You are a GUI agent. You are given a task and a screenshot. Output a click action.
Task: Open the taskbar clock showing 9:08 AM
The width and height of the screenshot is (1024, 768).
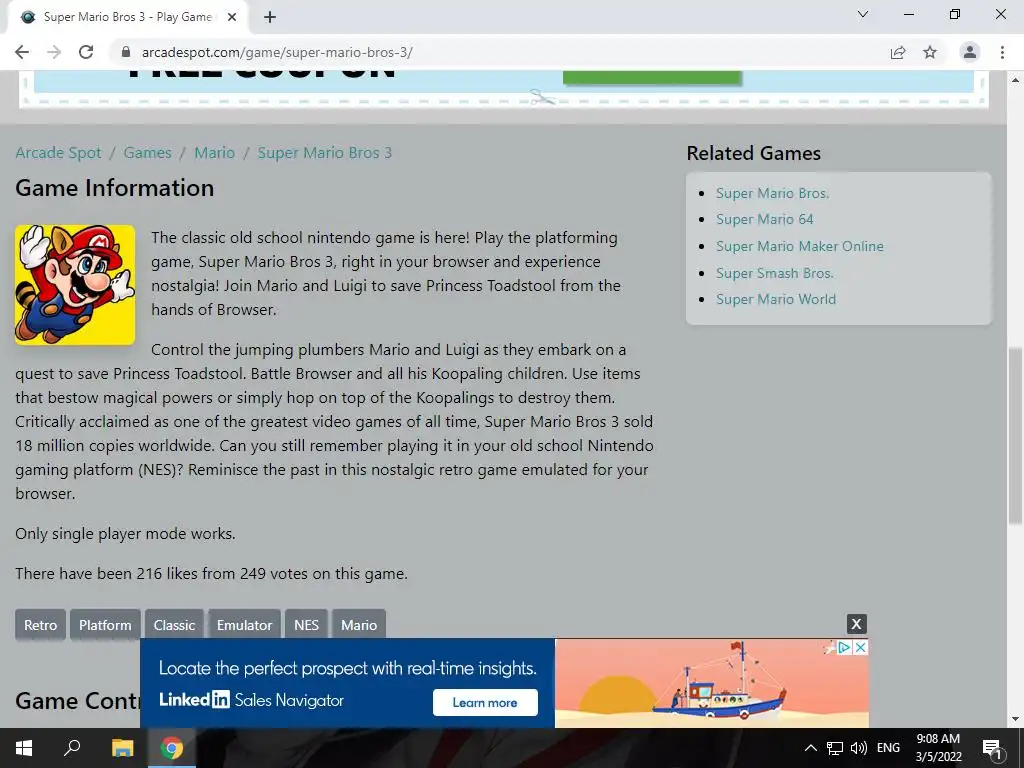click(938, 748)
